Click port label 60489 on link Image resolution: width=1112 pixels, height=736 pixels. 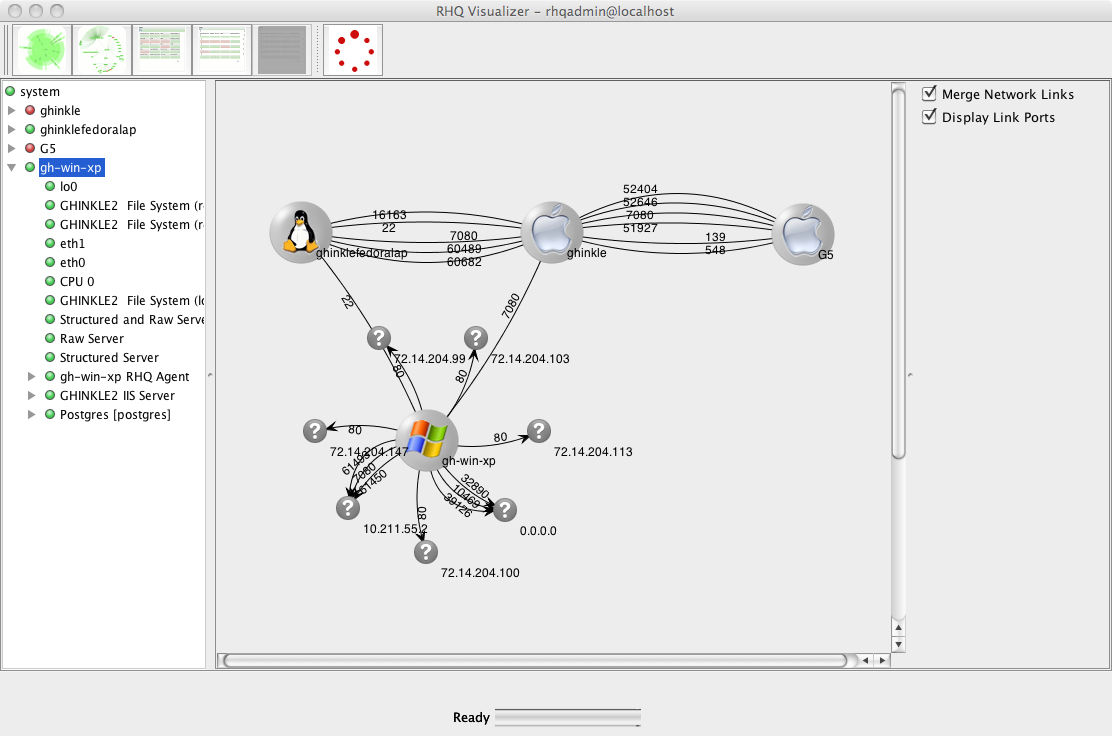[465, 249]
